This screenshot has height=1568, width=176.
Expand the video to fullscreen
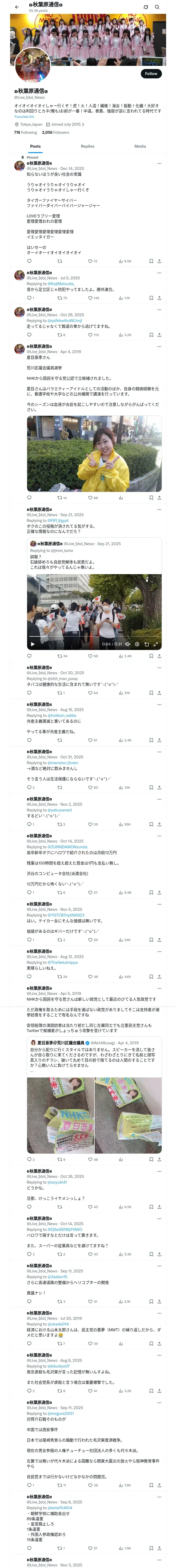(x=155, y=644)
